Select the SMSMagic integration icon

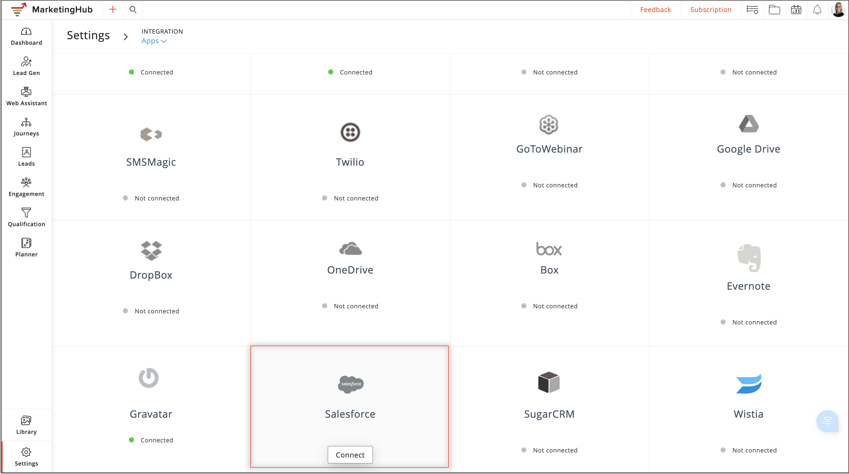[151, 134]
